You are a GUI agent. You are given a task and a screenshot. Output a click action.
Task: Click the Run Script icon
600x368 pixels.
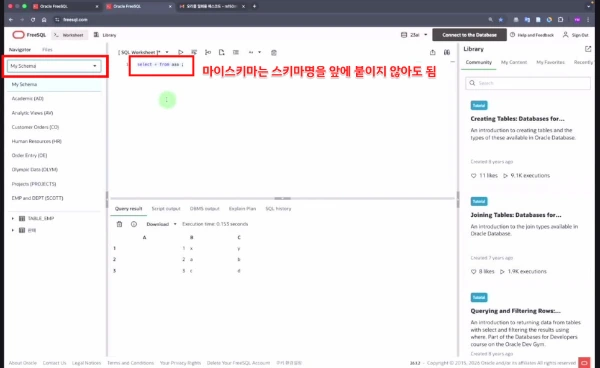pos(194,52)
